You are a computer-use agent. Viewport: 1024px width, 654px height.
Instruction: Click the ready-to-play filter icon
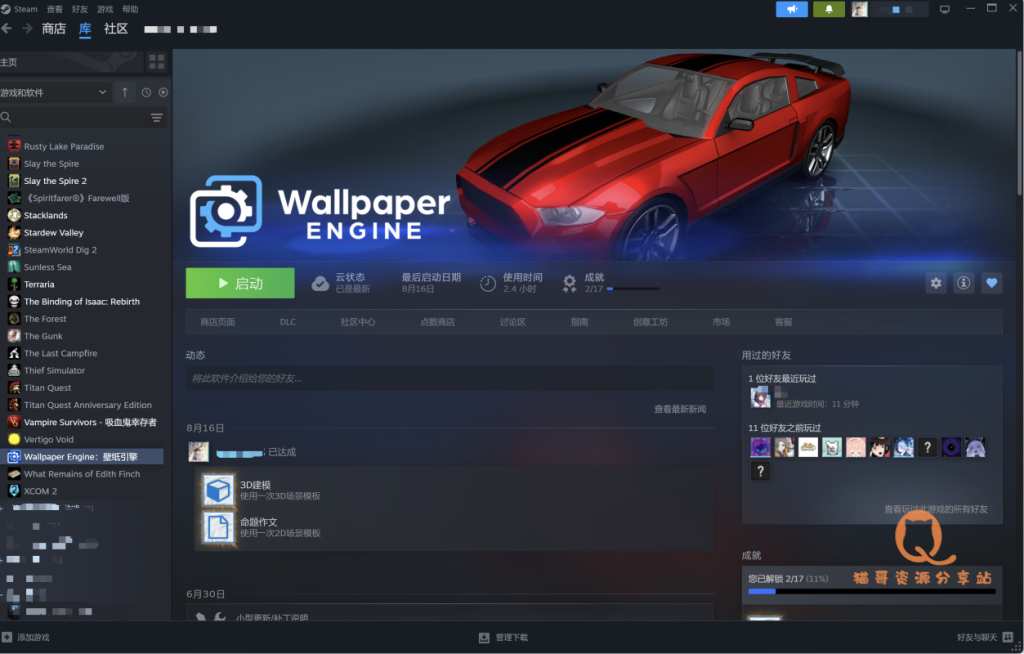pos(163,93)
